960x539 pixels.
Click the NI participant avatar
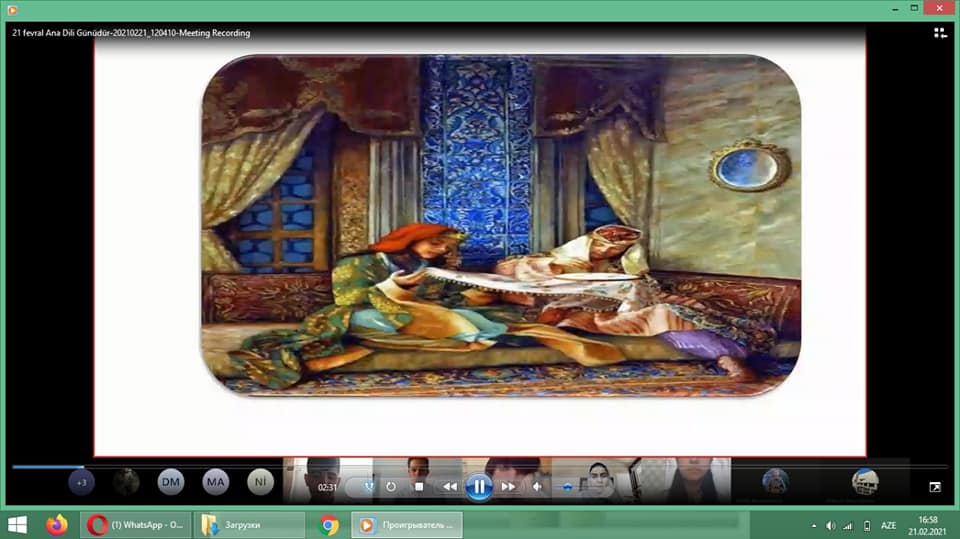pos(260,483)
